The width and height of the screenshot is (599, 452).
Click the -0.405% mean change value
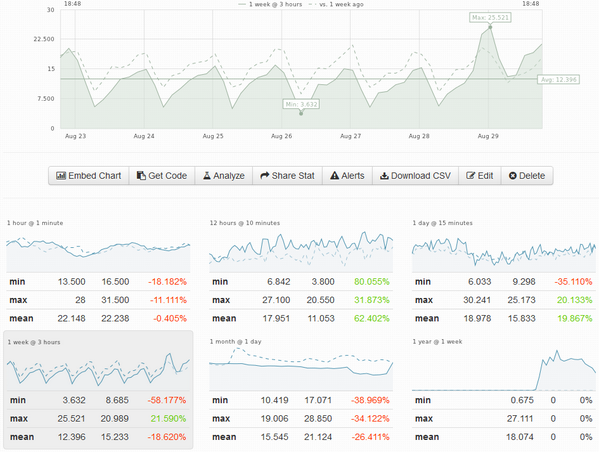[170, 318]
